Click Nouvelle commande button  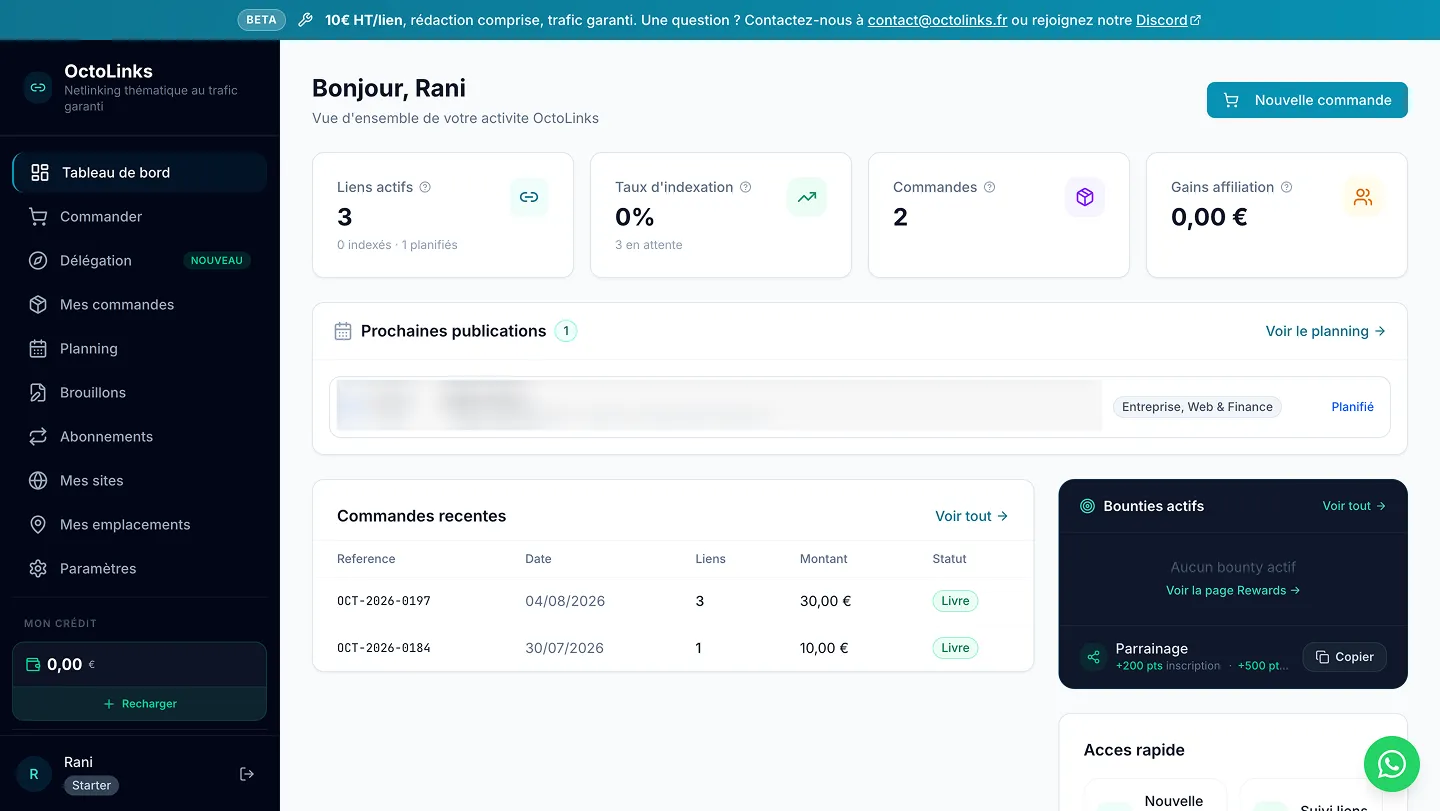pos(1307,100)
